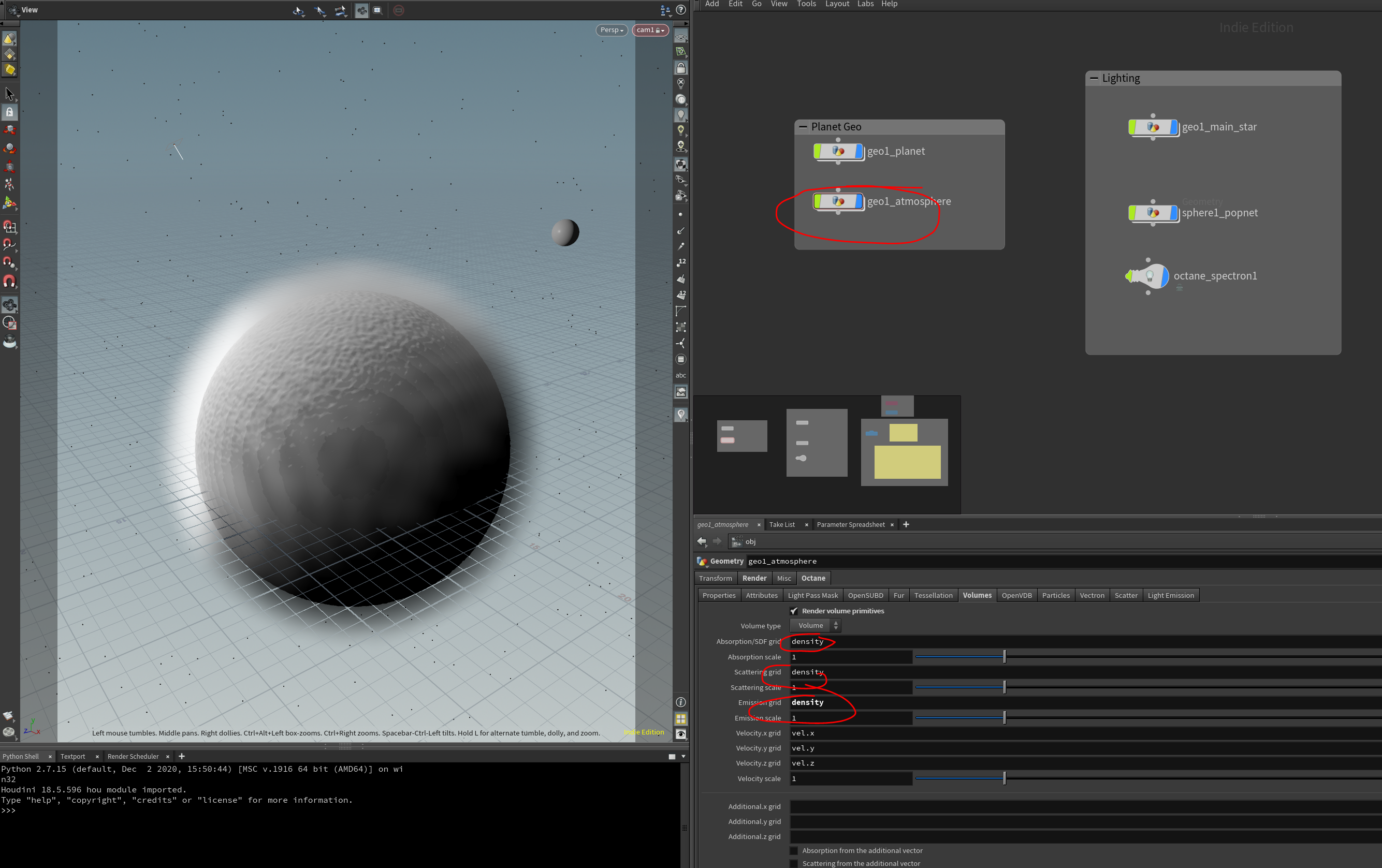Click the info icon at viewport bottom right
Screen dimensions: 1382x868
coord(681,702)
